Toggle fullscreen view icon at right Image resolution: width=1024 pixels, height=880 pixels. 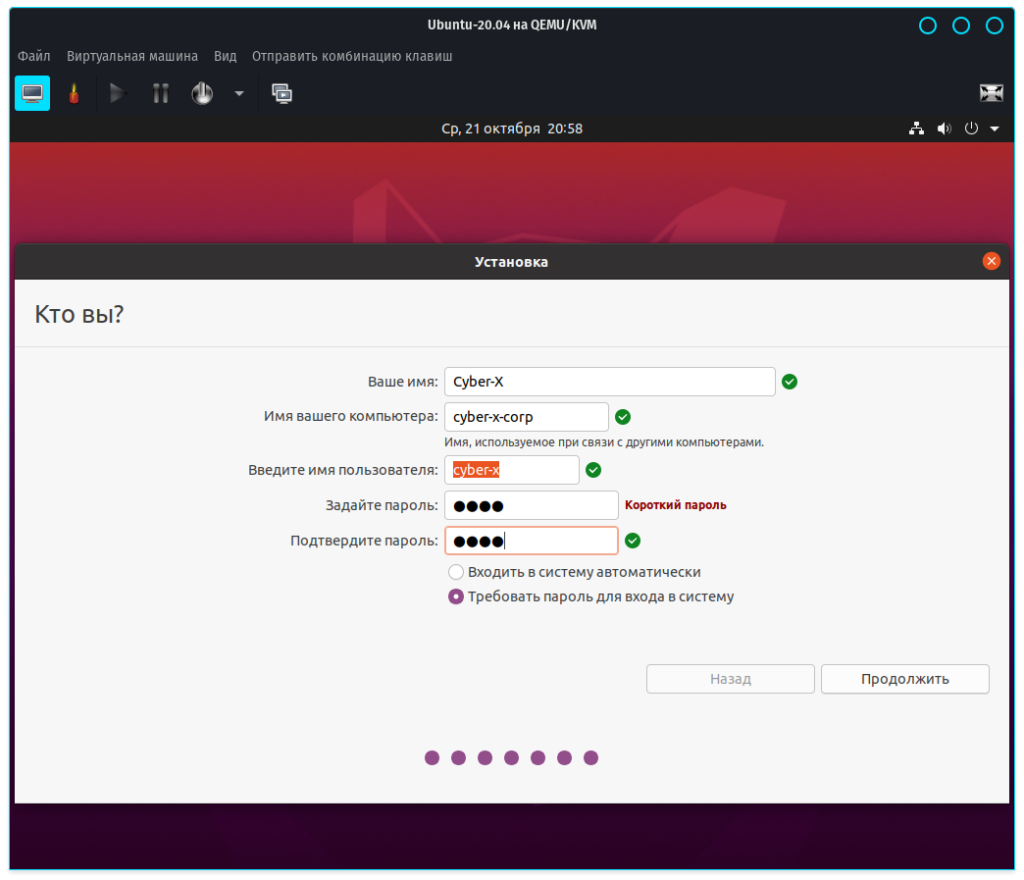(990, 93)
